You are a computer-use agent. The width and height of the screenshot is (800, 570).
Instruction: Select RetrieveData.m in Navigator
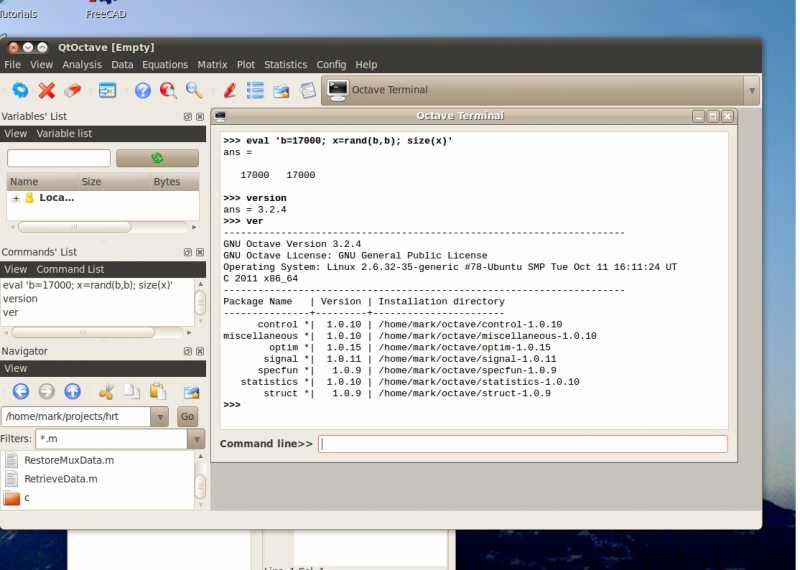pyautogui.click(x=61, y=479)
